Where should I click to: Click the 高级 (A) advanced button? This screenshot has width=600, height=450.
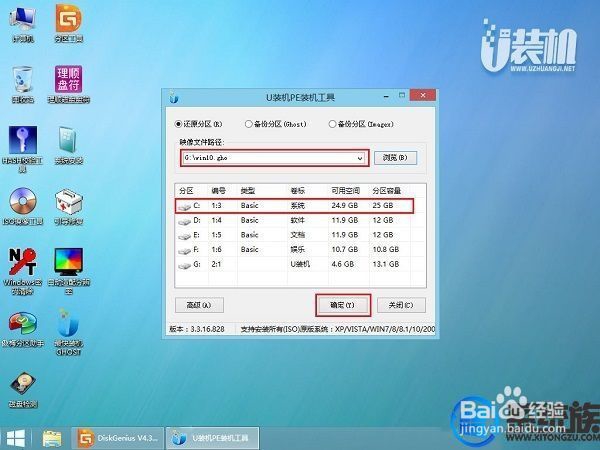pos(199,305)
